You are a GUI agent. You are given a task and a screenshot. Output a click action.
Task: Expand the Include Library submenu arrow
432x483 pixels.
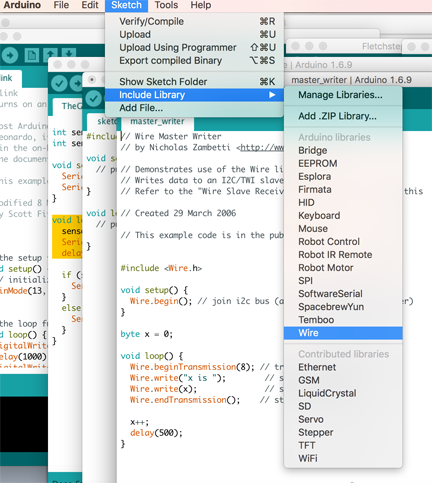(x=272, y=95)
